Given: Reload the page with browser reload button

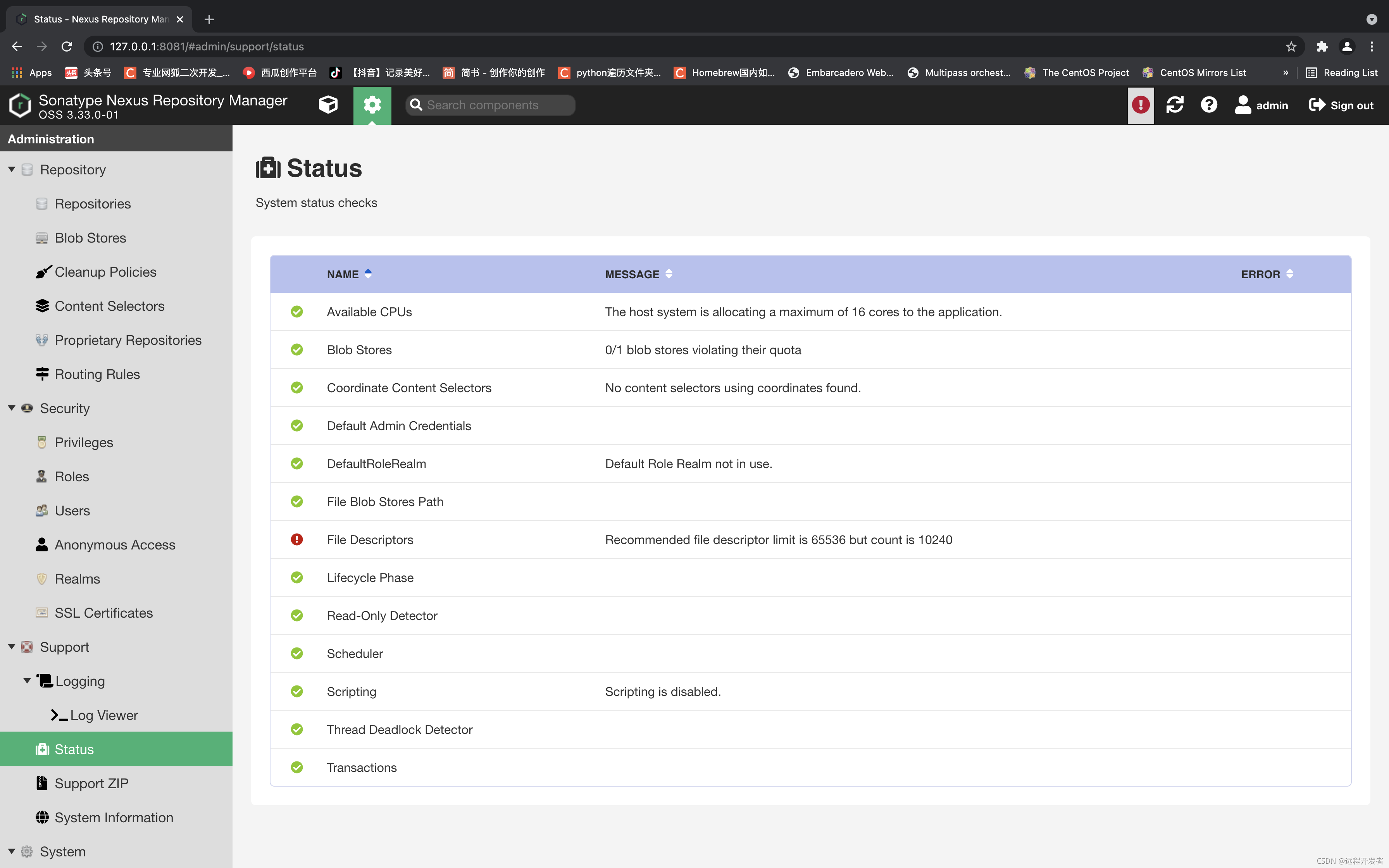Looking at the screenshot, I should (x=67, y=46).
